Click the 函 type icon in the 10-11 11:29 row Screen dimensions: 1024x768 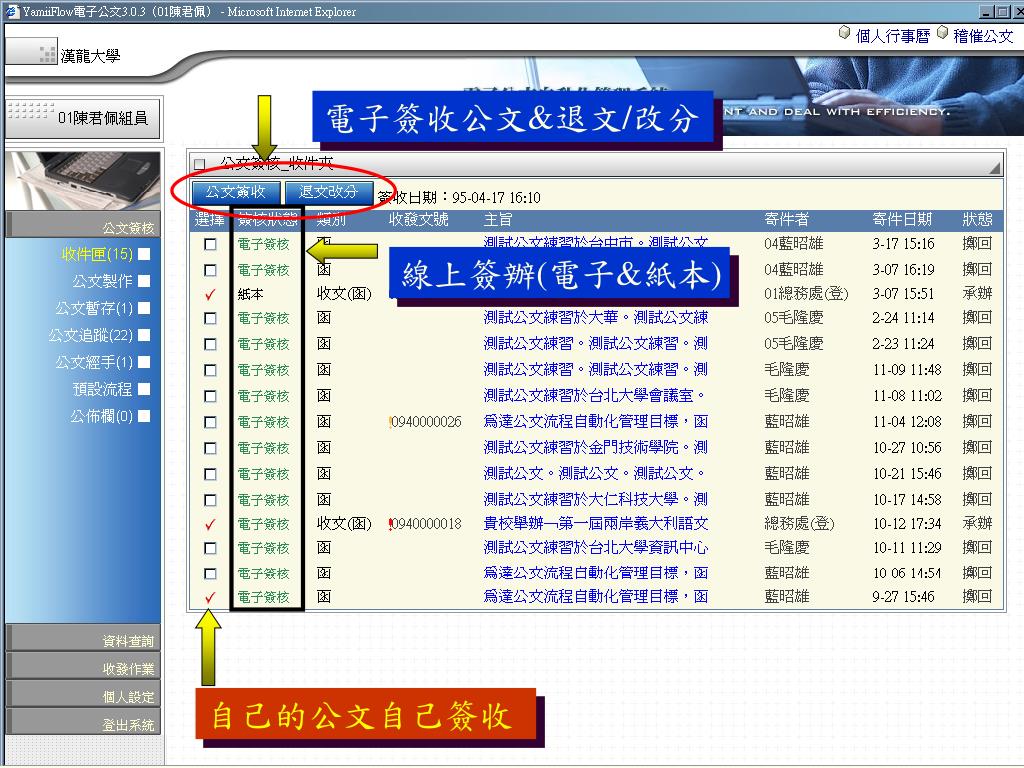tap(324, 547)
